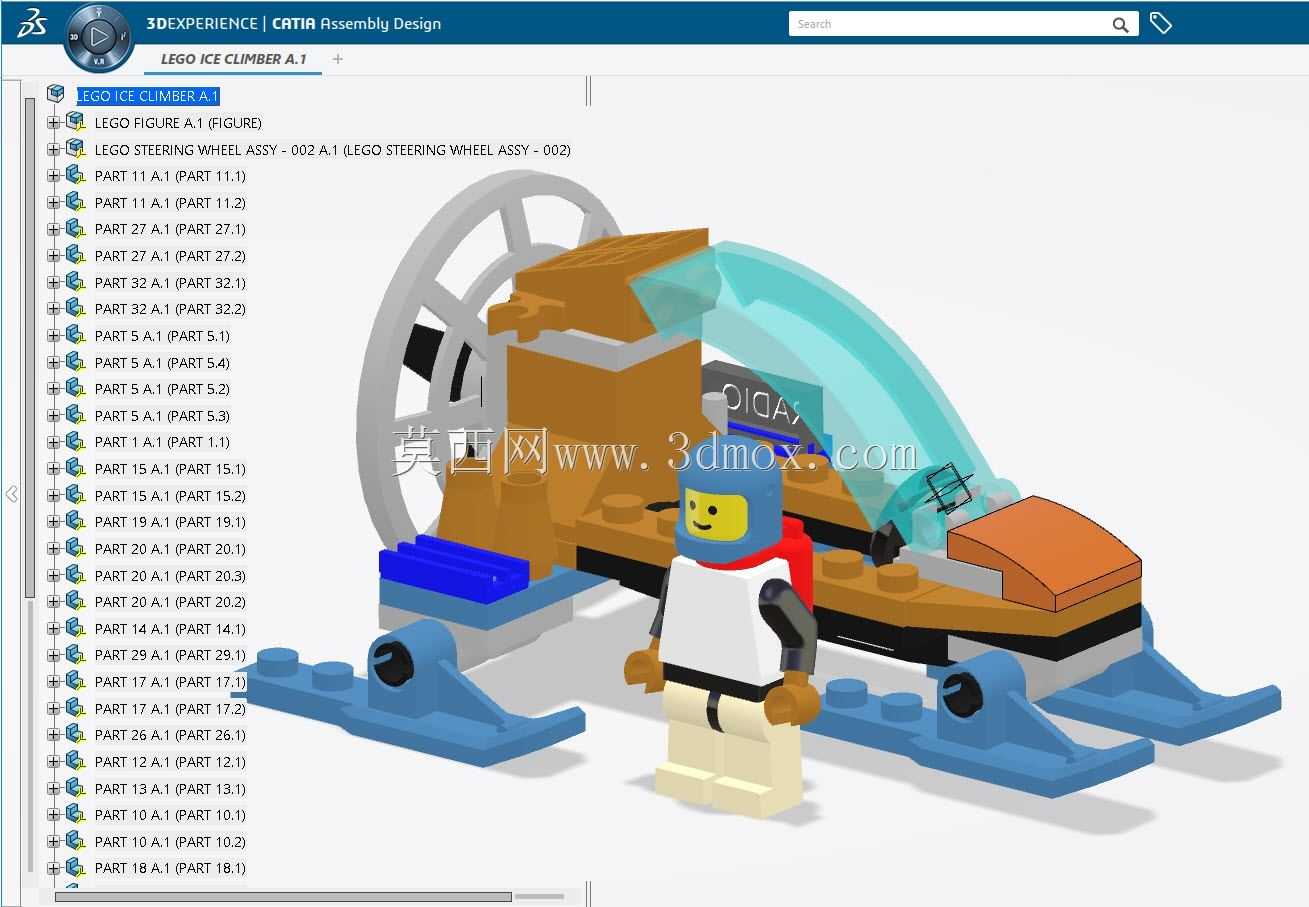The image size is (1309, 907).
Task: Select the 3D quadrant of the compass
Action: tap(74, 37)
